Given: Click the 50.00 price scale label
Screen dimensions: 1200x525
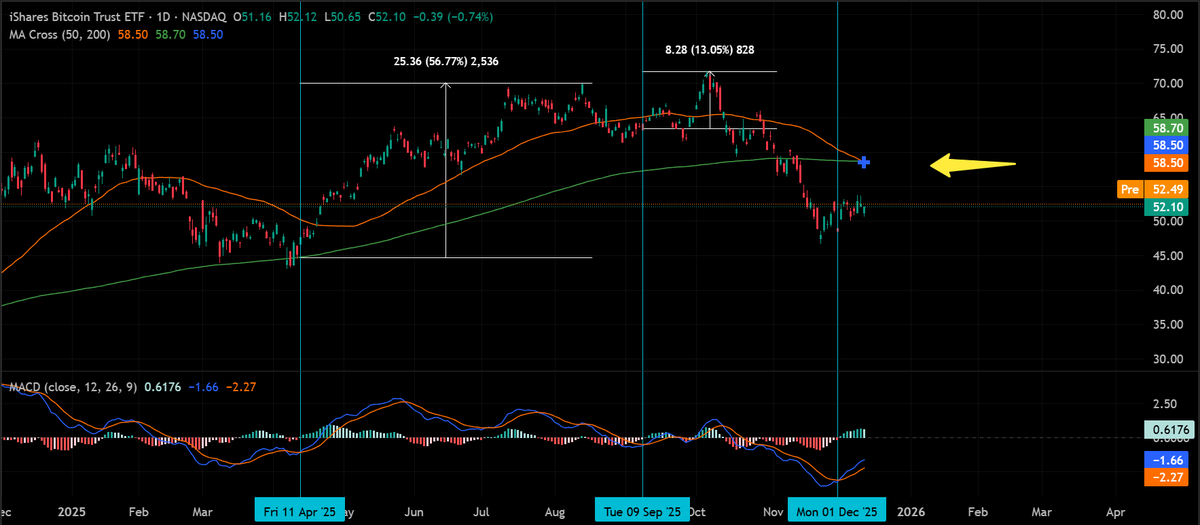Looking at the screenshot, I should pyautogui.click(x=1168, y=222).
